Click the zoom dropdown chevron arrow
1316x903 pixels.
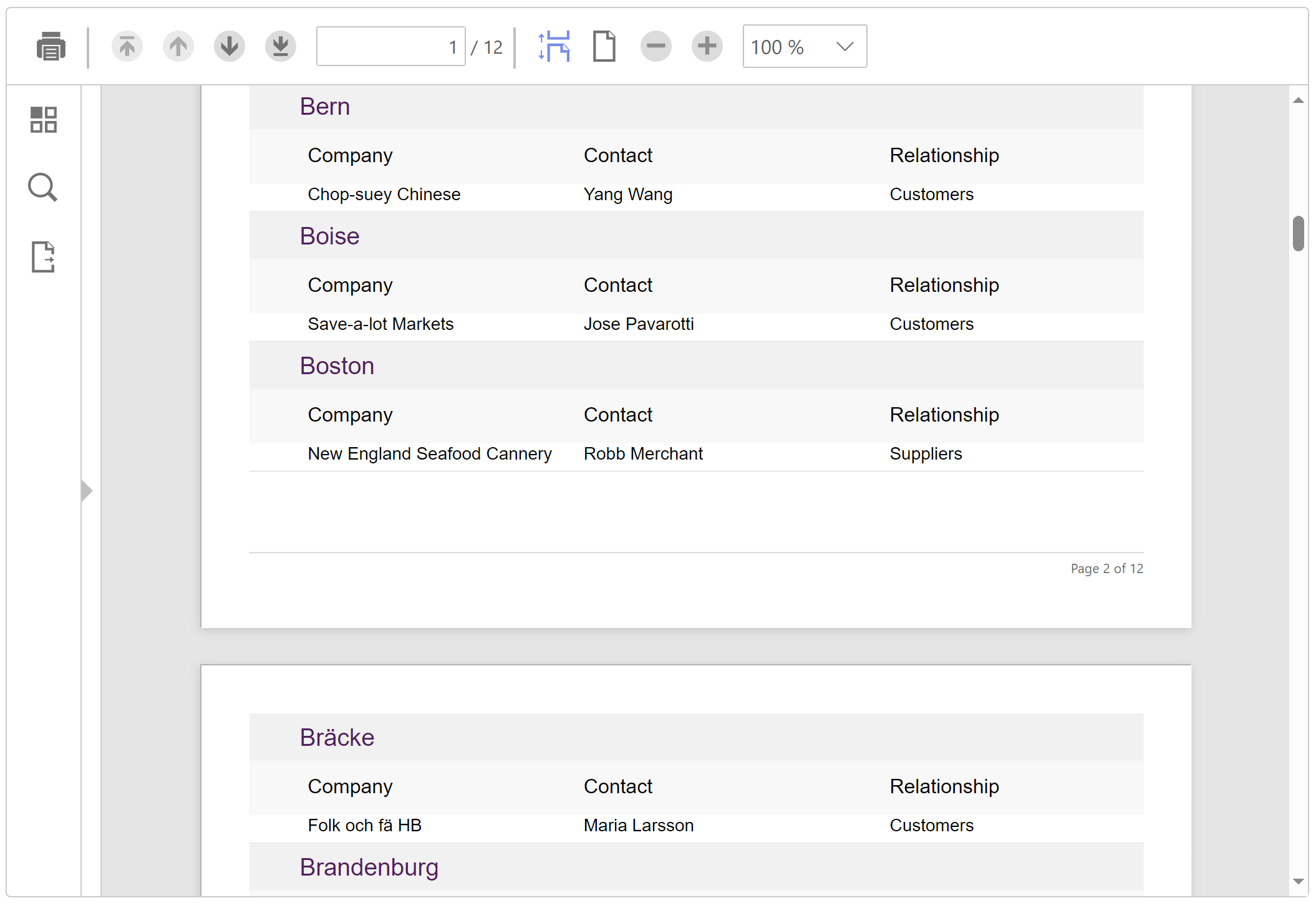pyautogui.click(x=845, y=47)
